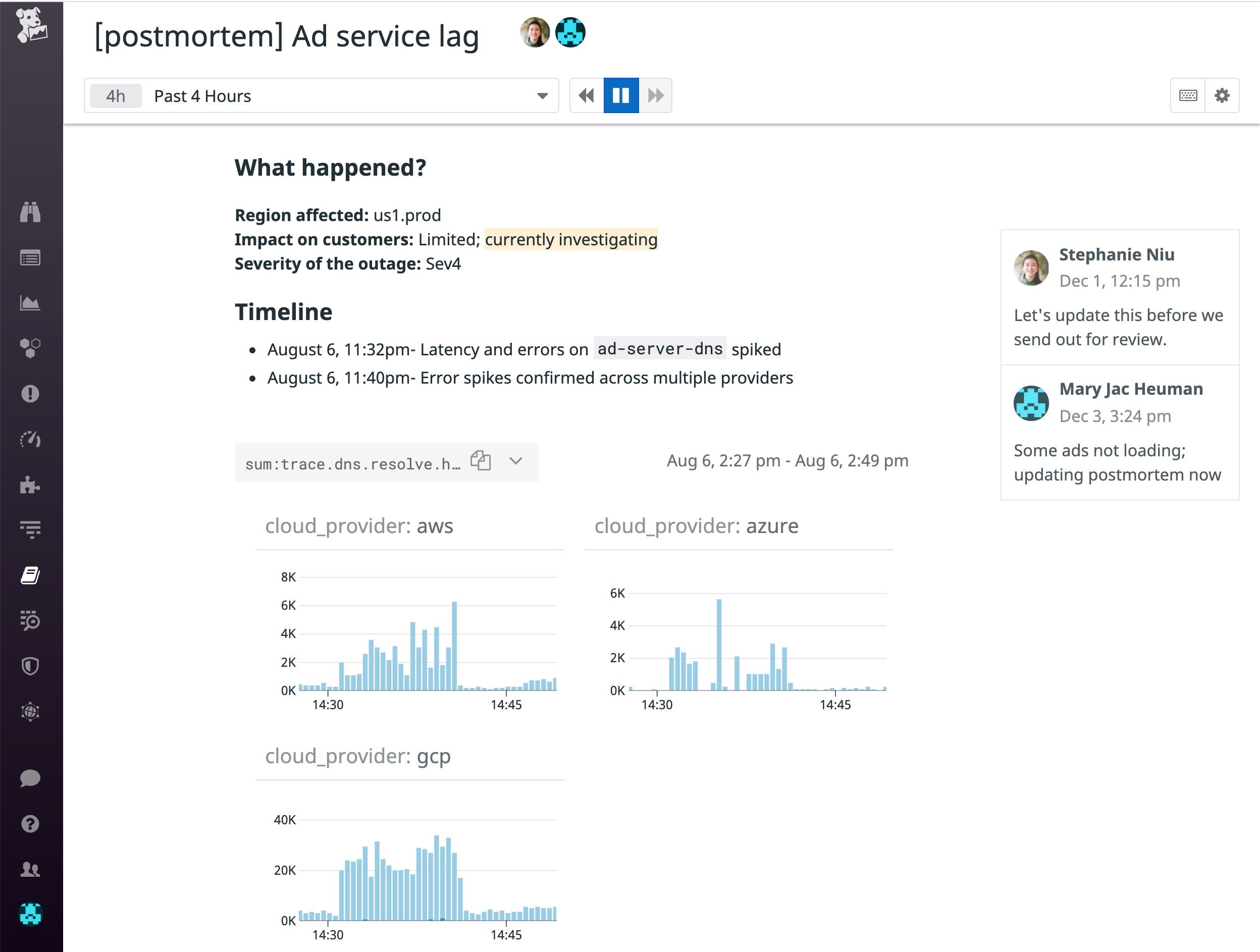Open the notebook settings gear
Screen dimensions: 1260x952
pyautogui.click(x=1222, y=95)
